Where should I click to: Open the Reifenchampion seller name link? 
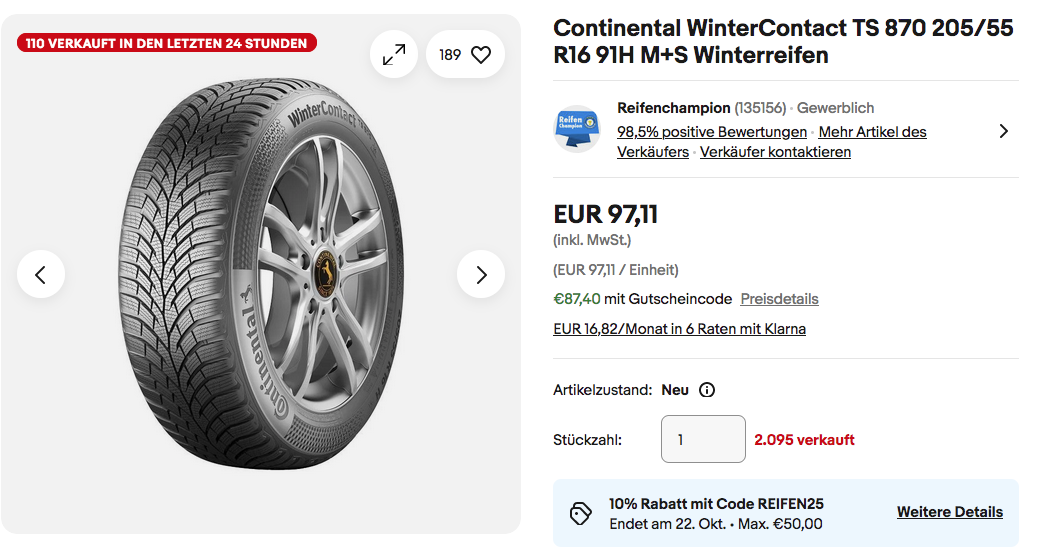(673, 108)
